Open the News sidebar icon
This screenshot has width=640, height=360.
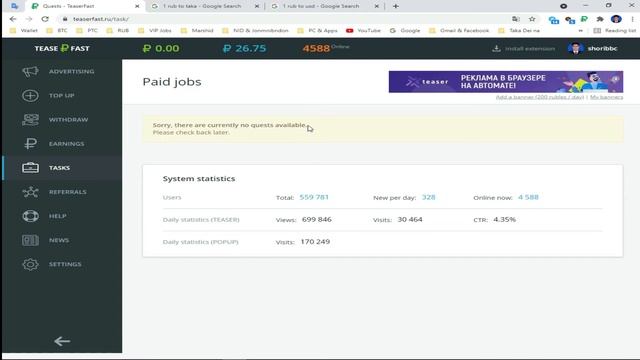30,240
